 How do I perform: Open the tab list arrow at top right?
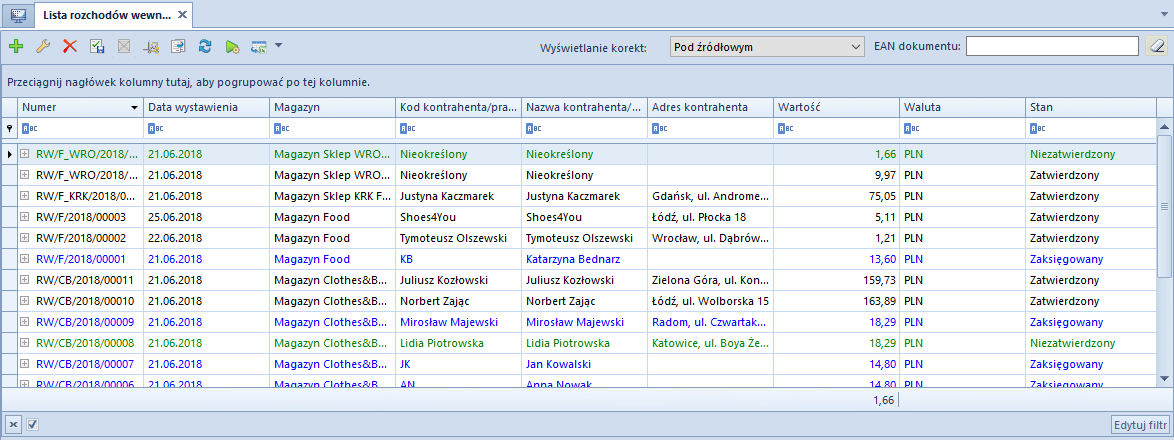tap(1163, 15)
